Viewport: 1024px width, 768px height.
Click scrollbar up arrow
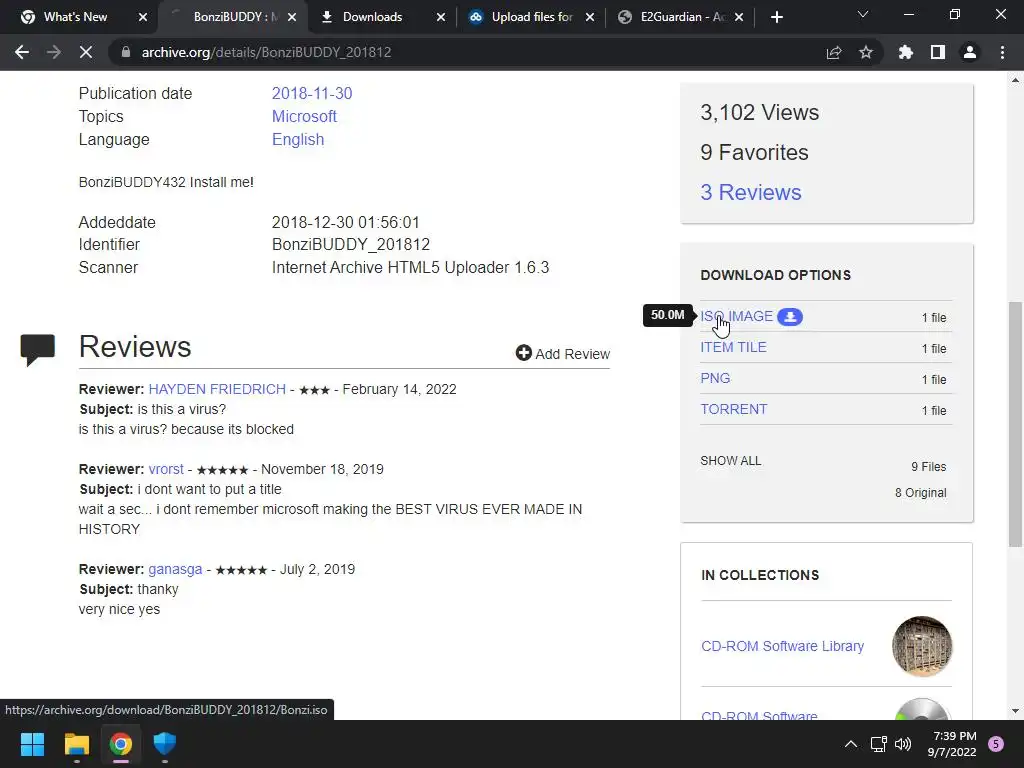1015,80
